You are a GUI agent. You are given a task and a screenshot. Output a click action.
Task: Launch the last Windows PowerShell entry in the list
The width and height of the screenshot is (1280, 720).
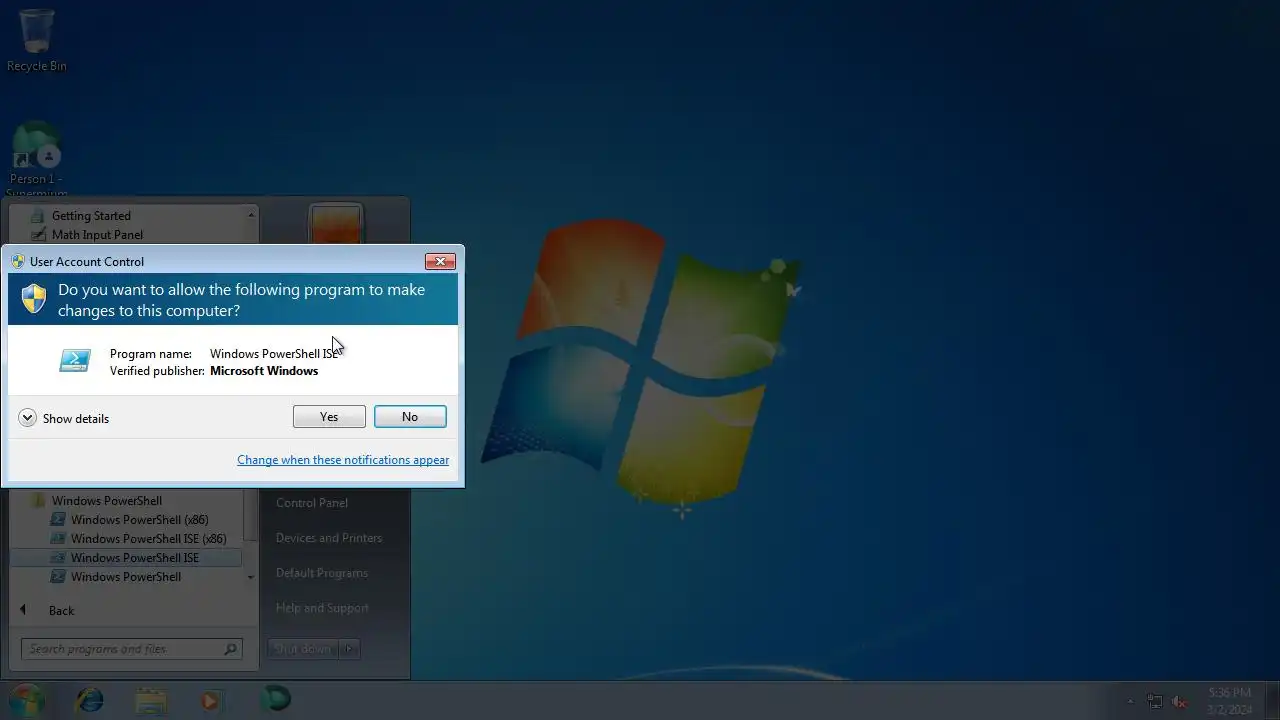click(x=126, y=577)
